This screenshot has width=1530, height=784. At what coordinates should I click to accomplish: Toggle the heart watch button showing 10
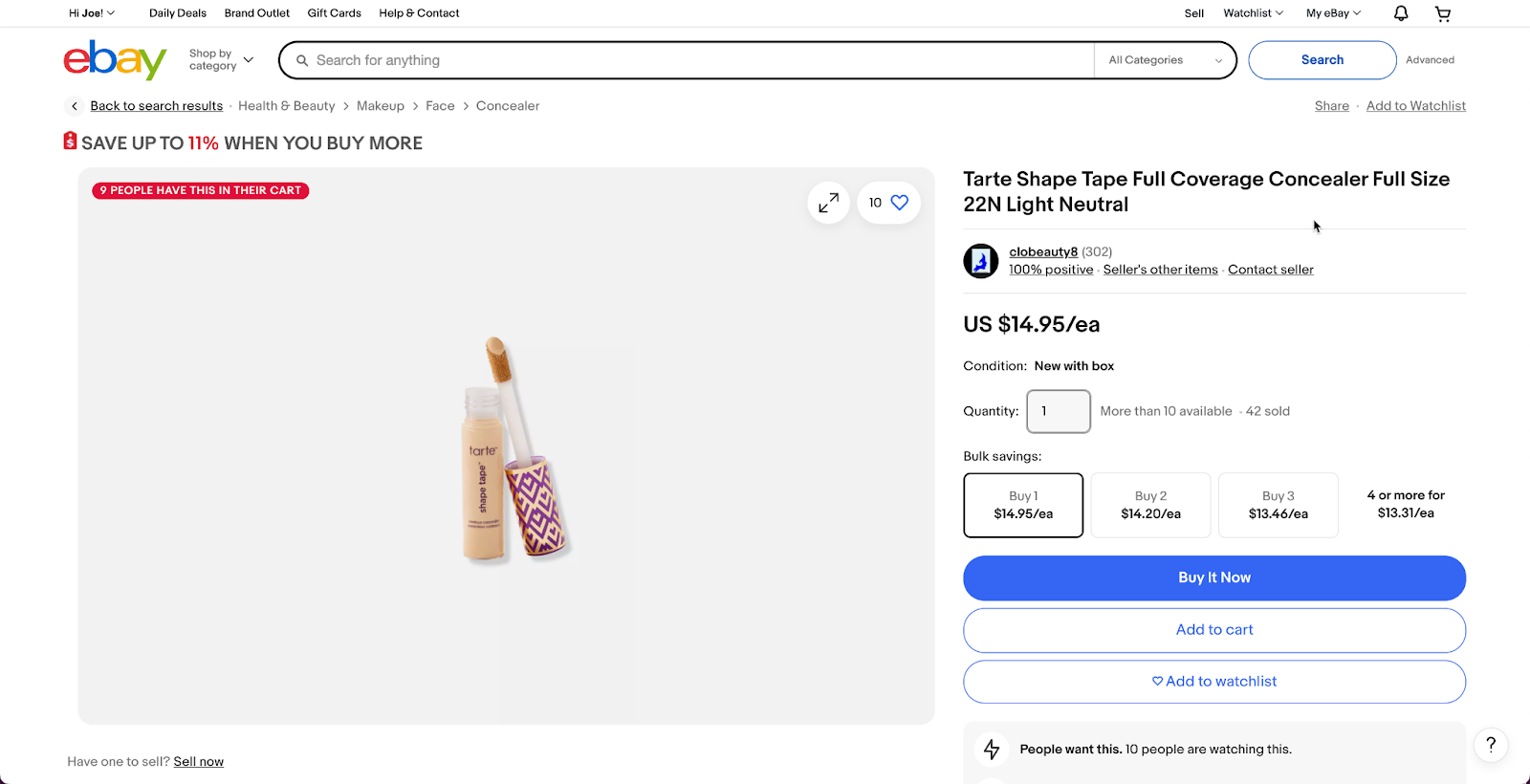[x=888, y=203]
